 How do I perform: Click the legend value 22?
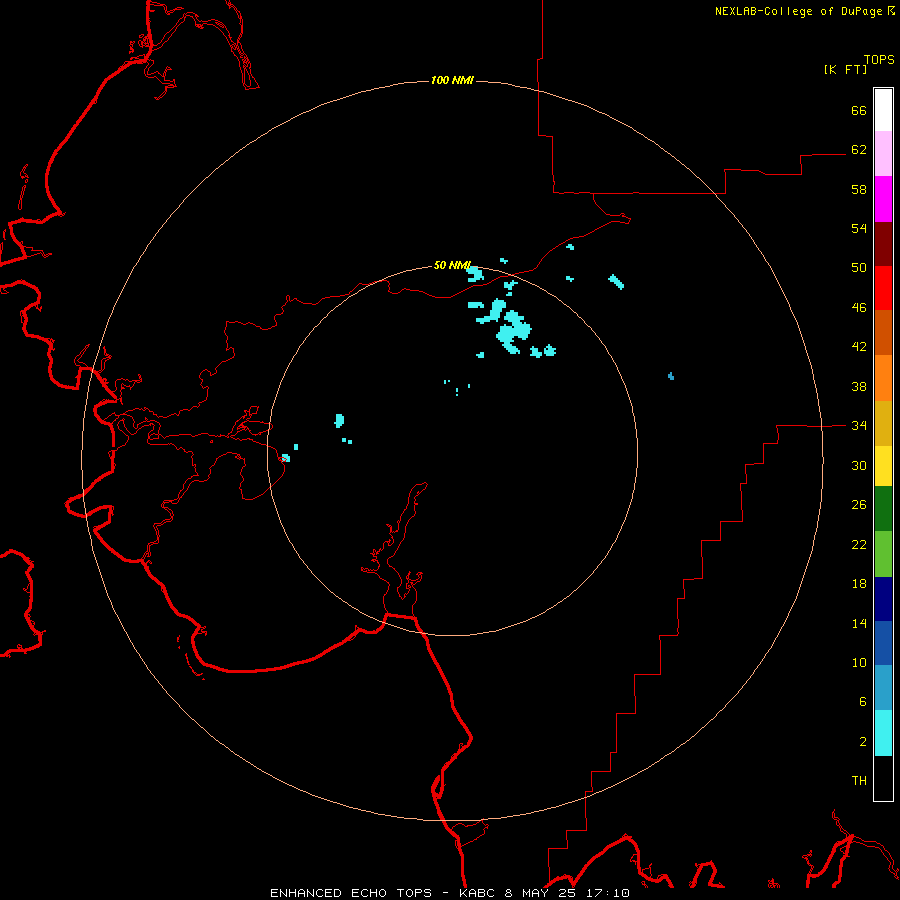click(859, 544)
